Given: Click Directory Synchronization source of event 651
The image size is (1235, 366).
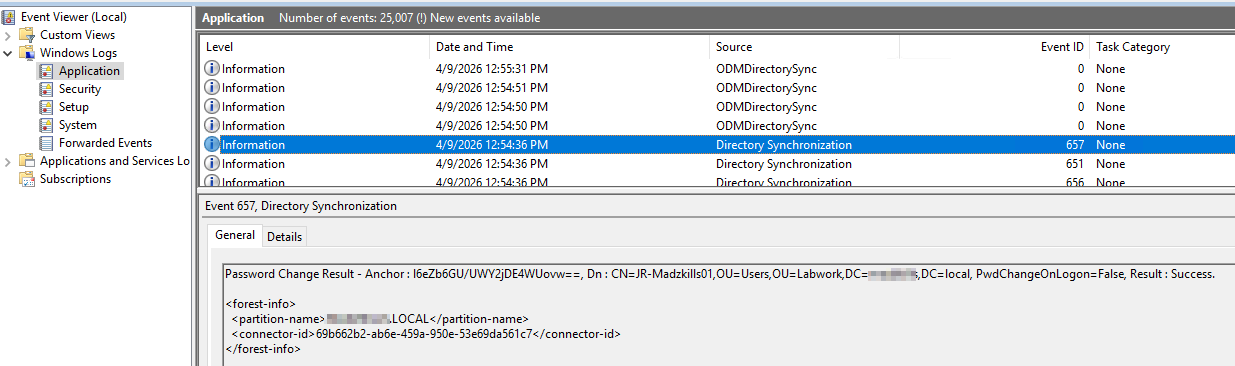Looking at the screenshot, I should pos(784,164).
